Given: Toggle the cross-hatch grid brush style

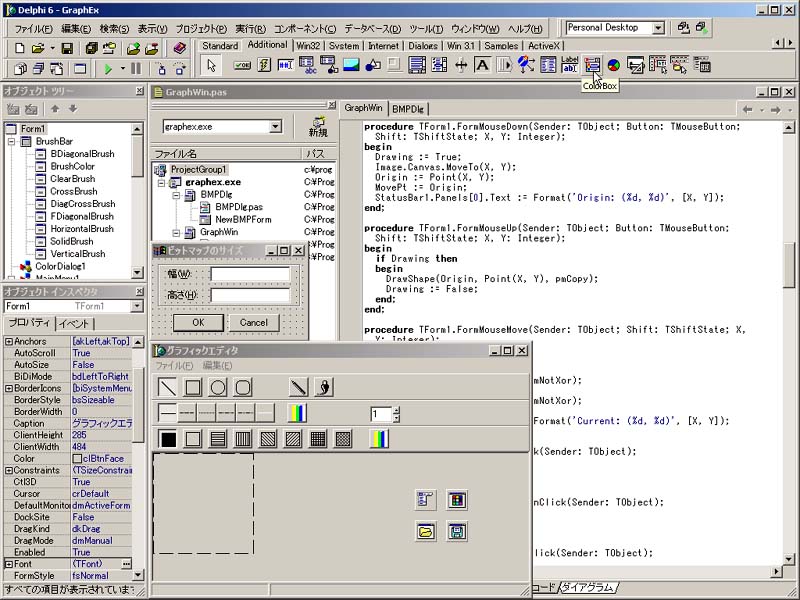Looking at the screenshot, I should pyautogui.click(x=318, y=439).
